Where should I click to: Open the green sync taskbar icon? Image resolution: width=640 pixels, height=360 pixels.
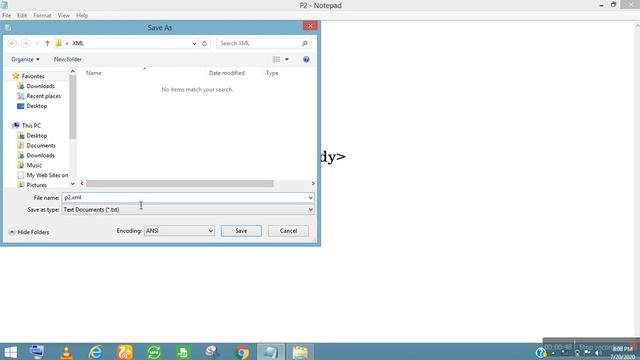coord(154,352)
